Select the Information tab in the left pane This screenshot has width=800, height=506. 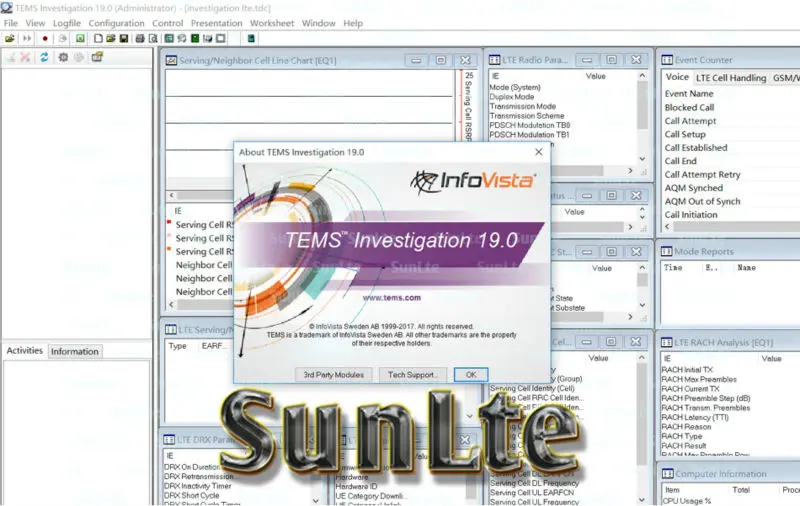74,351
